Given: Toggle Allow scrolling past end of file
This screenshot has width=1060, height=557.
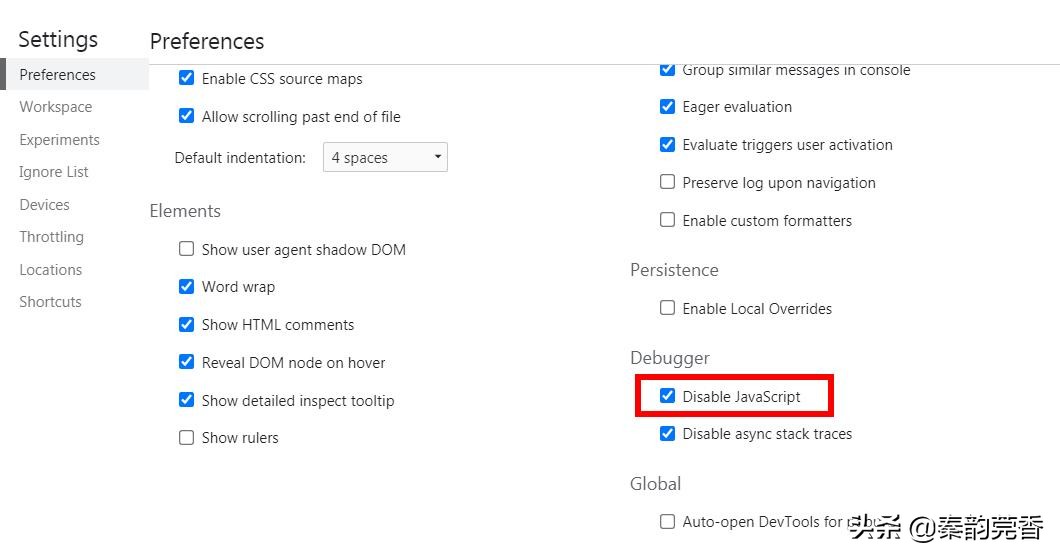Looking at the screenshot, I should (x=186, y=116).
